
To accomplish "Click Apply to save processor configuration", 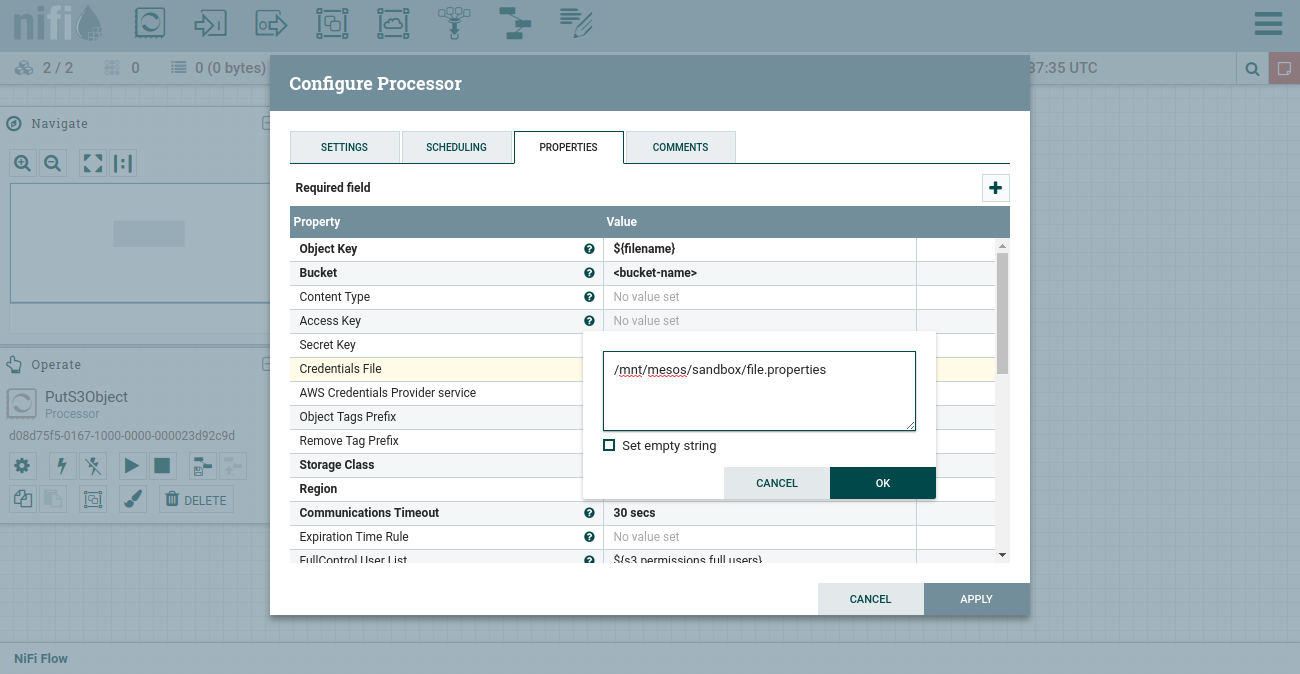I will pyautogui.click(x=977, y=599).
